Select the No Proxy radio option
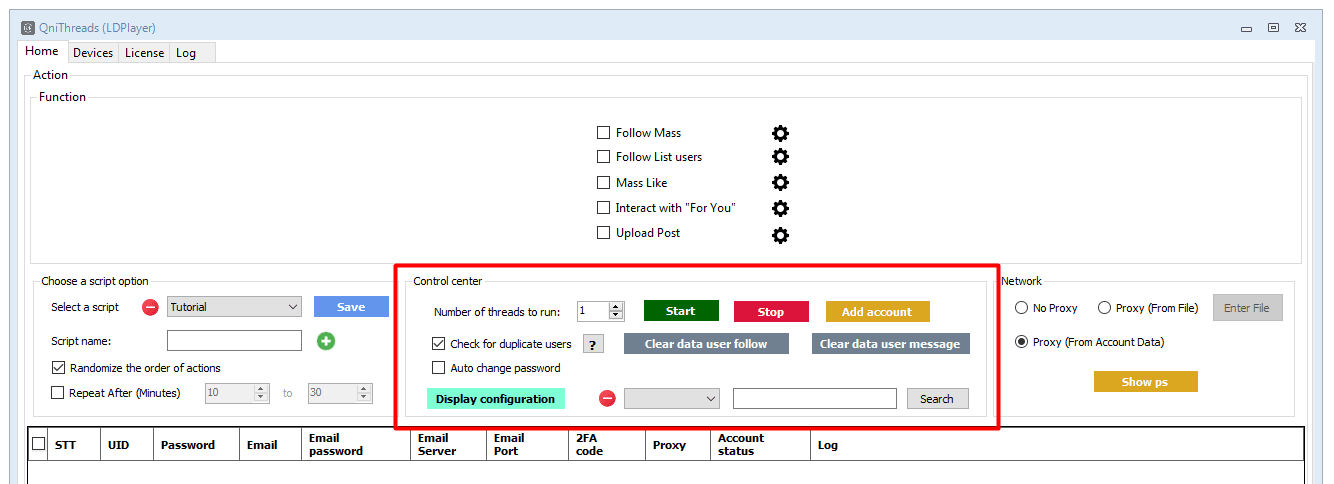Image resolution: width=1334 pixels, height=484 pixels. pyautogui.click(x=1022, y=308)
